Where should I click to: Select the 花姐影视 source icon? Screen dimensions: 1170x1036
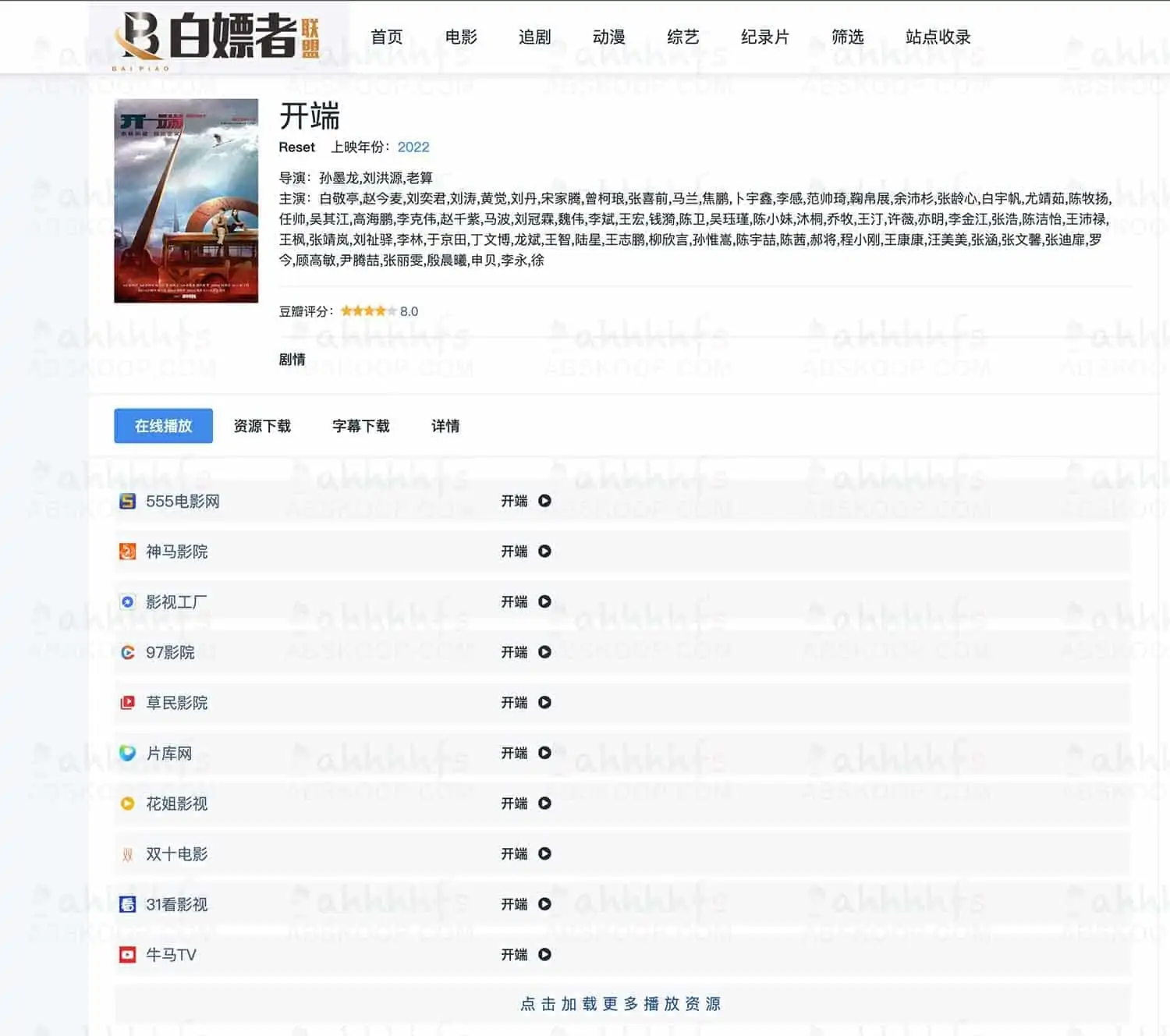(128, 804)
